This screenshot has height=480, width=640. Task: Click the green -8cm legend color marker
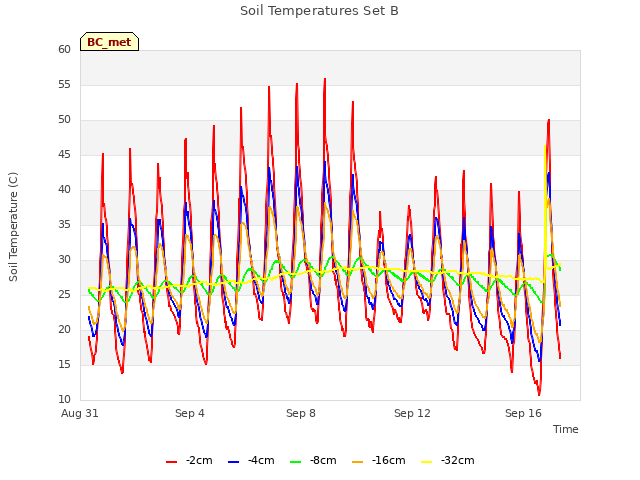coord(296,462)
